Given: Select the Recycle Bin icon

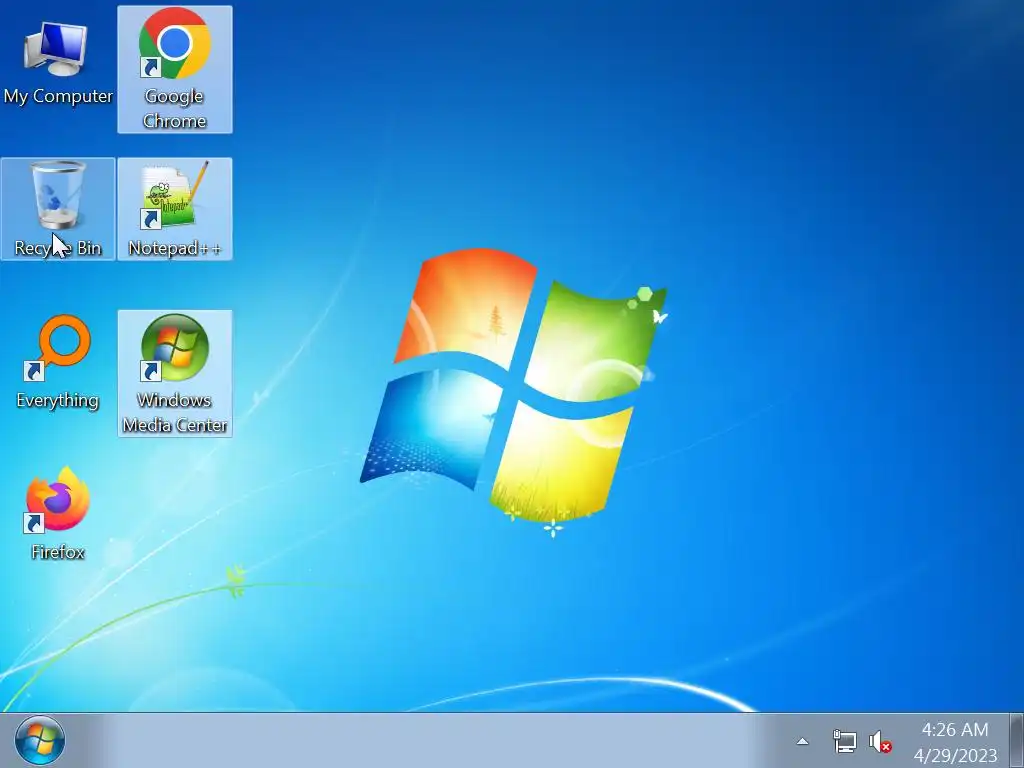Looking at the screenshot, I should [x=57, y=209].
